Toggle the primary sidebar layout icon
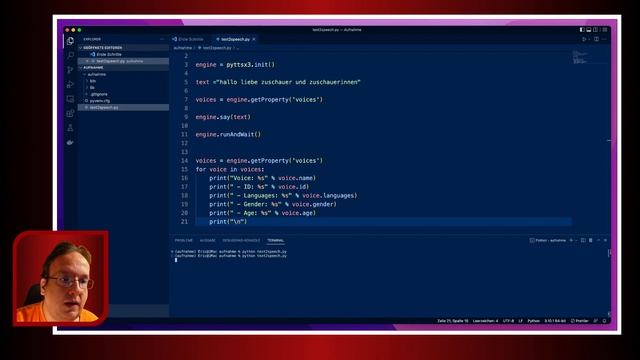Viewport: 640px width, 360px height. click(x=582, y=30)
